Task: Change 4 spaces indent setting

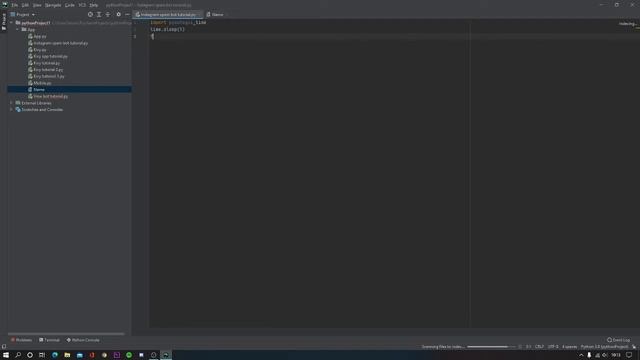Action: (x=569, y=347)
